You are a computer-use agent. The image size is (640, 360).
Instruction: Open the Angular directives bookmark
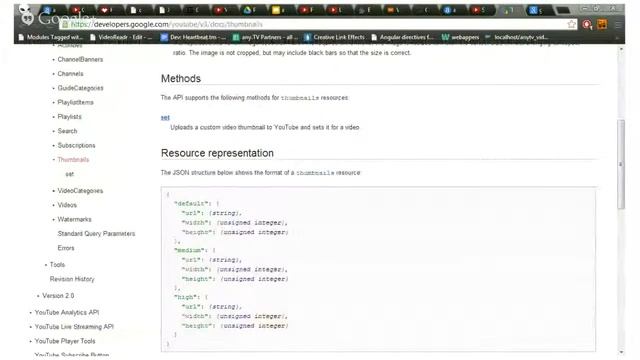click(x=403, y=37)
